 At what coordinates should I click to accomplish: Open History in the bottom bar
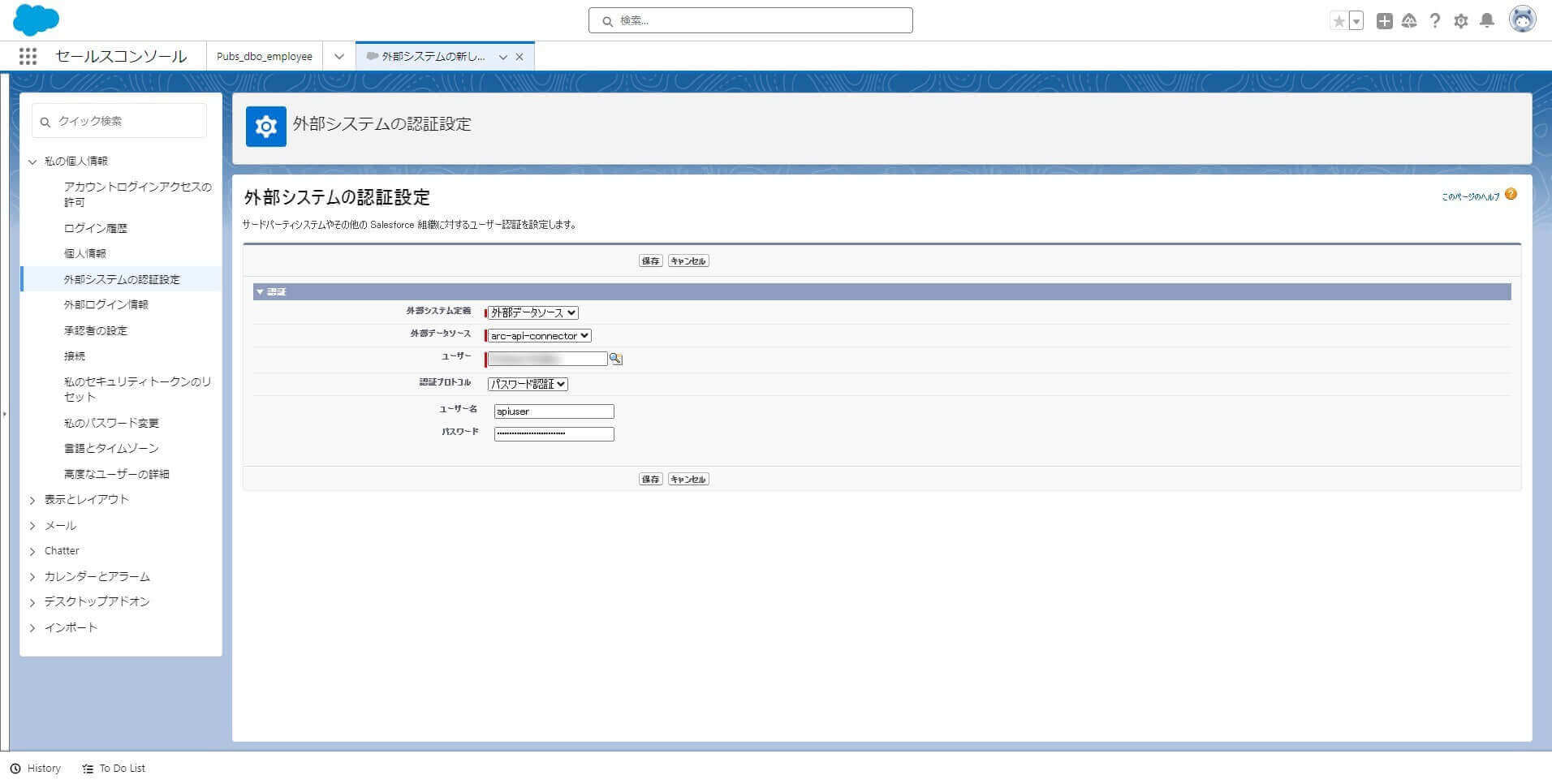pos(36,768)
